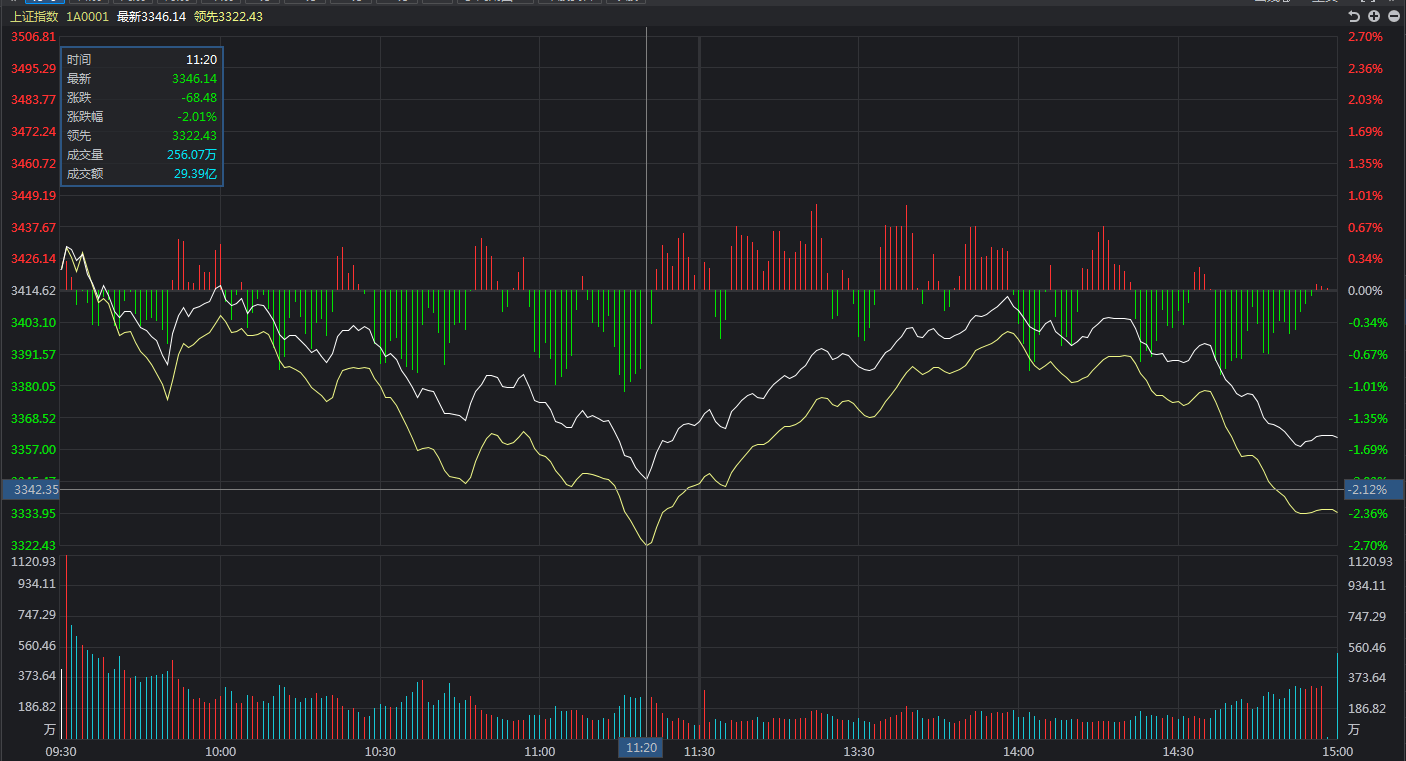Click the 186.82 right volume axis label
The image size is (1406, 761).
[x=1368, y=709]
